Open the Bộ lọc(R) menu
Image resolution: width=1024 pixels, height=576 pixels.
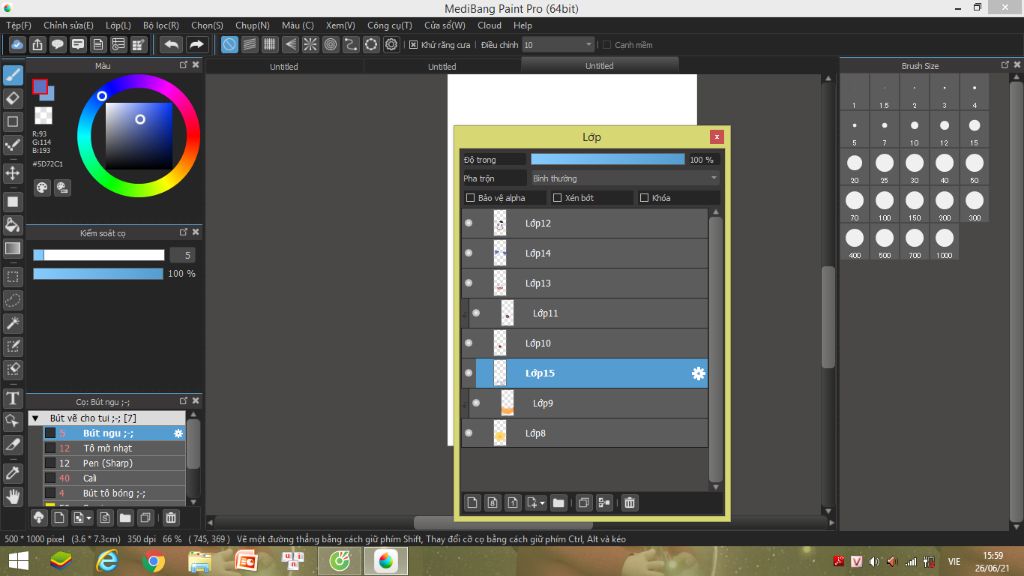pos(161,25)
